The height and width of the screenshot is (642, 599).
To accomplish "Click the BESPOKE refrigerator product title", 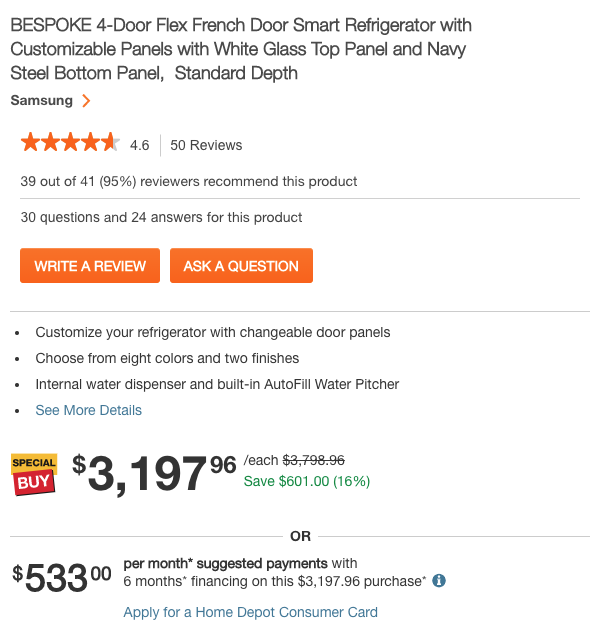I will click(x=241, y=49).
